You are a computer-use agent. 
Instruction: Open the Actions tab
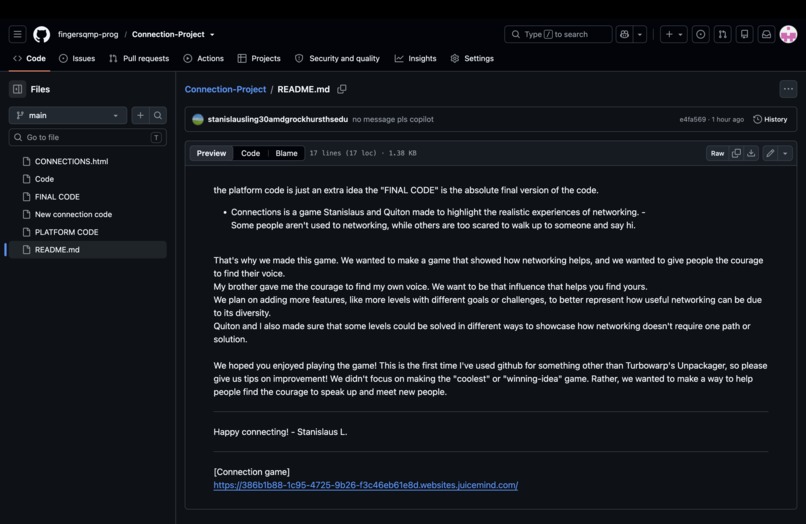click(204, 59)
